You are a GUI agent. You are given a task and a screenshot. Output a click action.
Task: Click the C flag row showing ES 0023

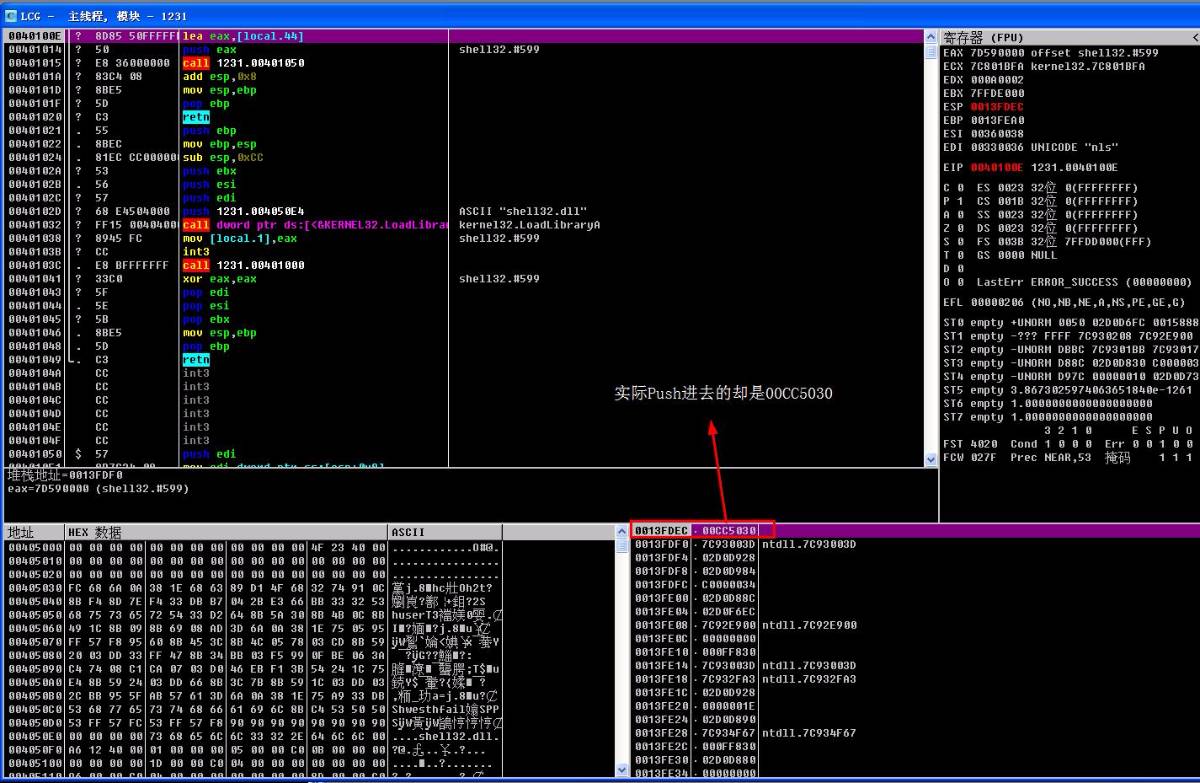(1041, 188)
